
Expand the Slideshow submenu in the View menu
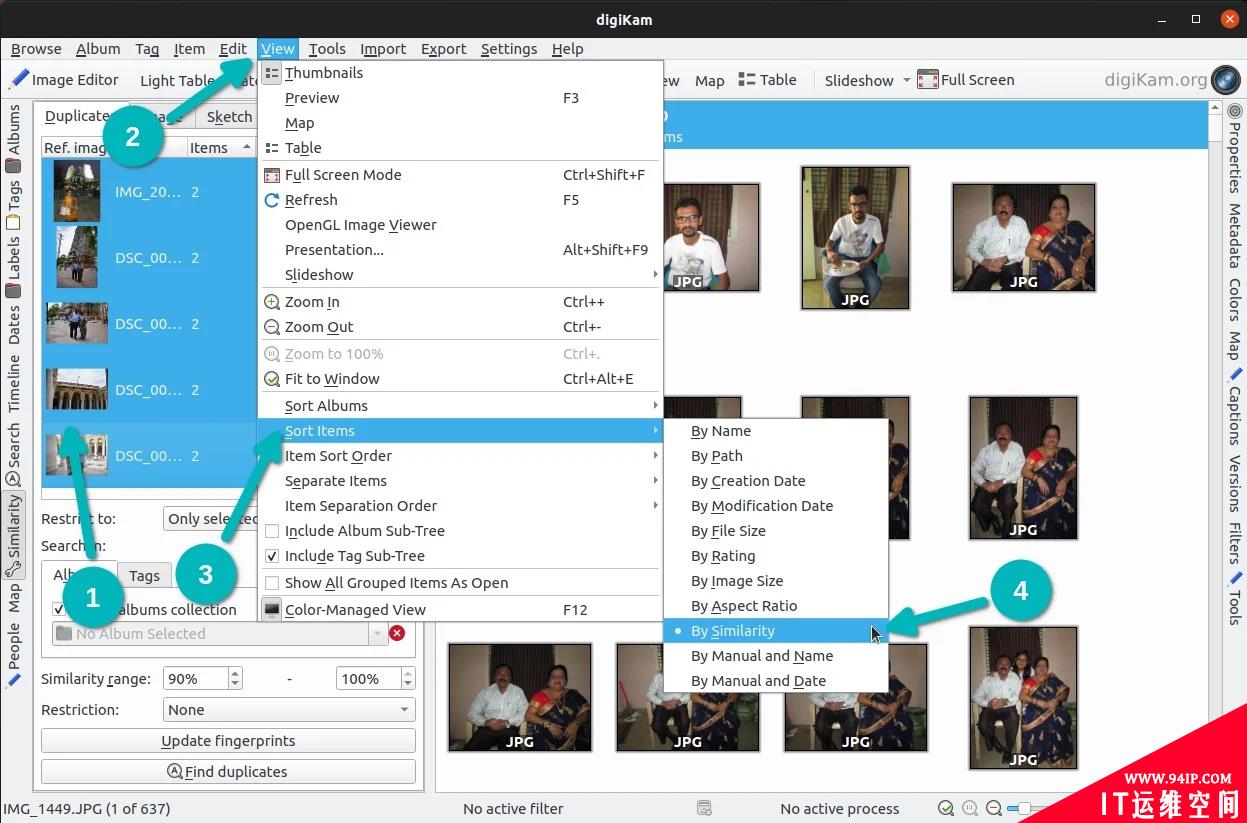461,275
